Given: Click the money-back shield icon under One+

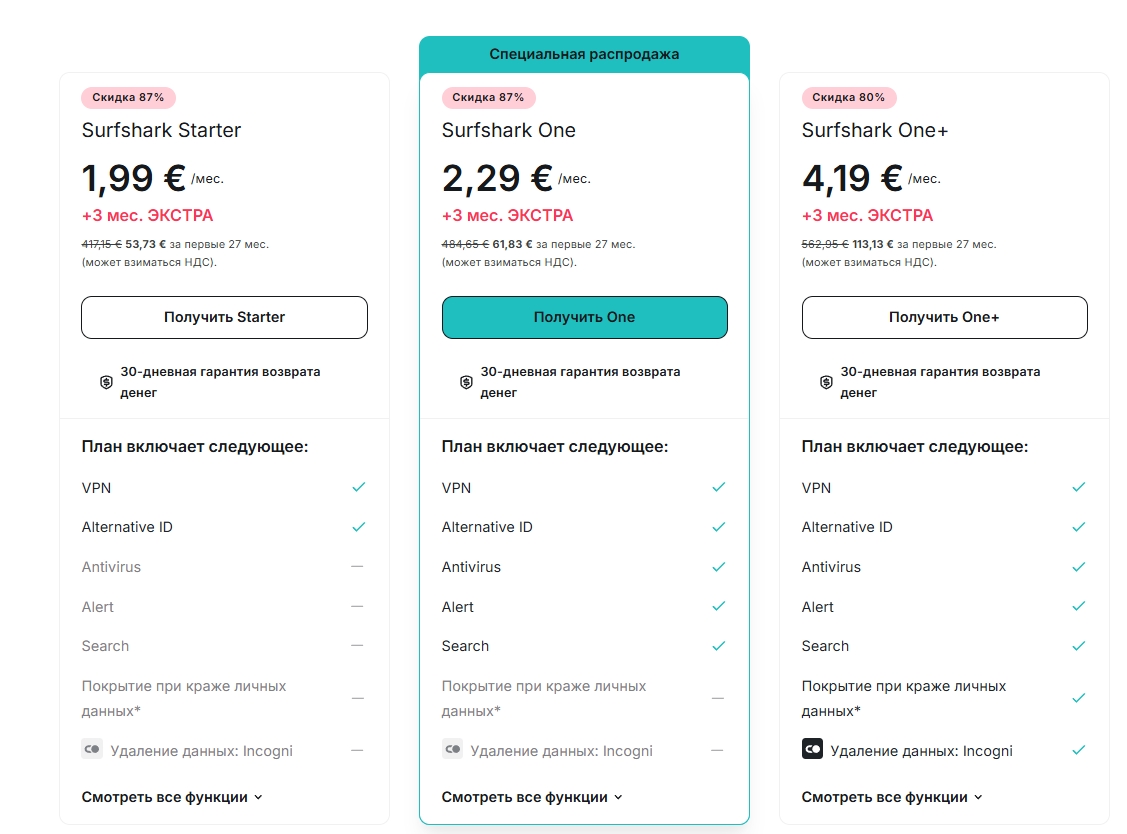Looking at the screenshot, I should 826,382.
